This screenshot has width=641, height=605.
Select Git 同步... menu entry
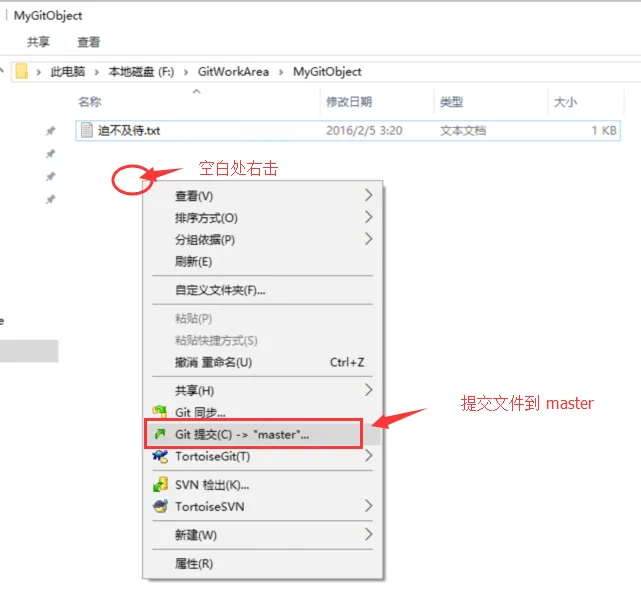click(x=262, y=412)
